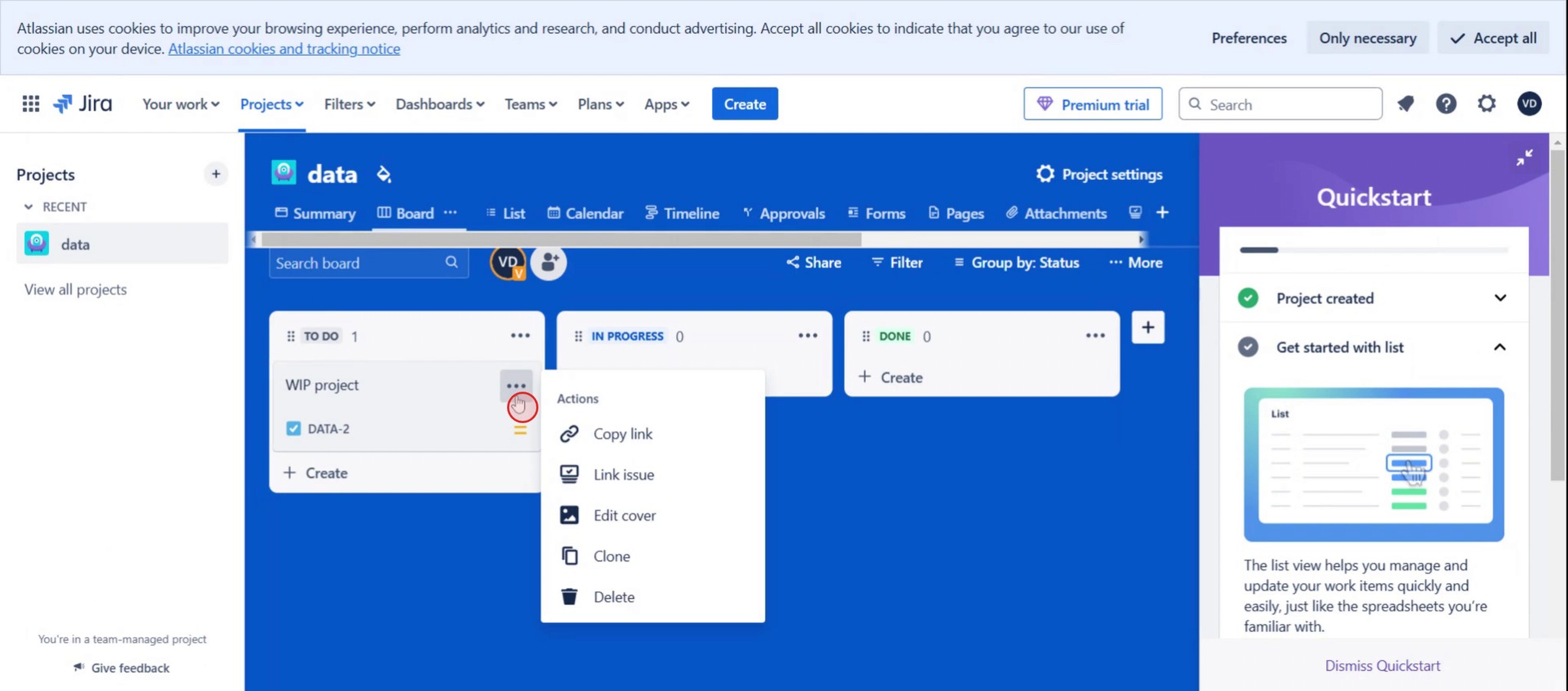Select Clone from the Actions menu

pyautogui.click(x=612, y=555)
